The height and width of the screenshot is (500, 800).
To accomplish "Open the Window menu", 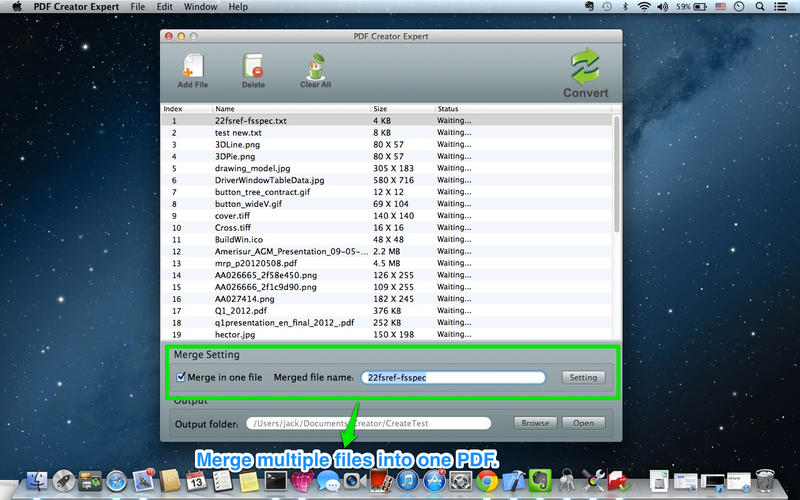I will tap(201, 7).
